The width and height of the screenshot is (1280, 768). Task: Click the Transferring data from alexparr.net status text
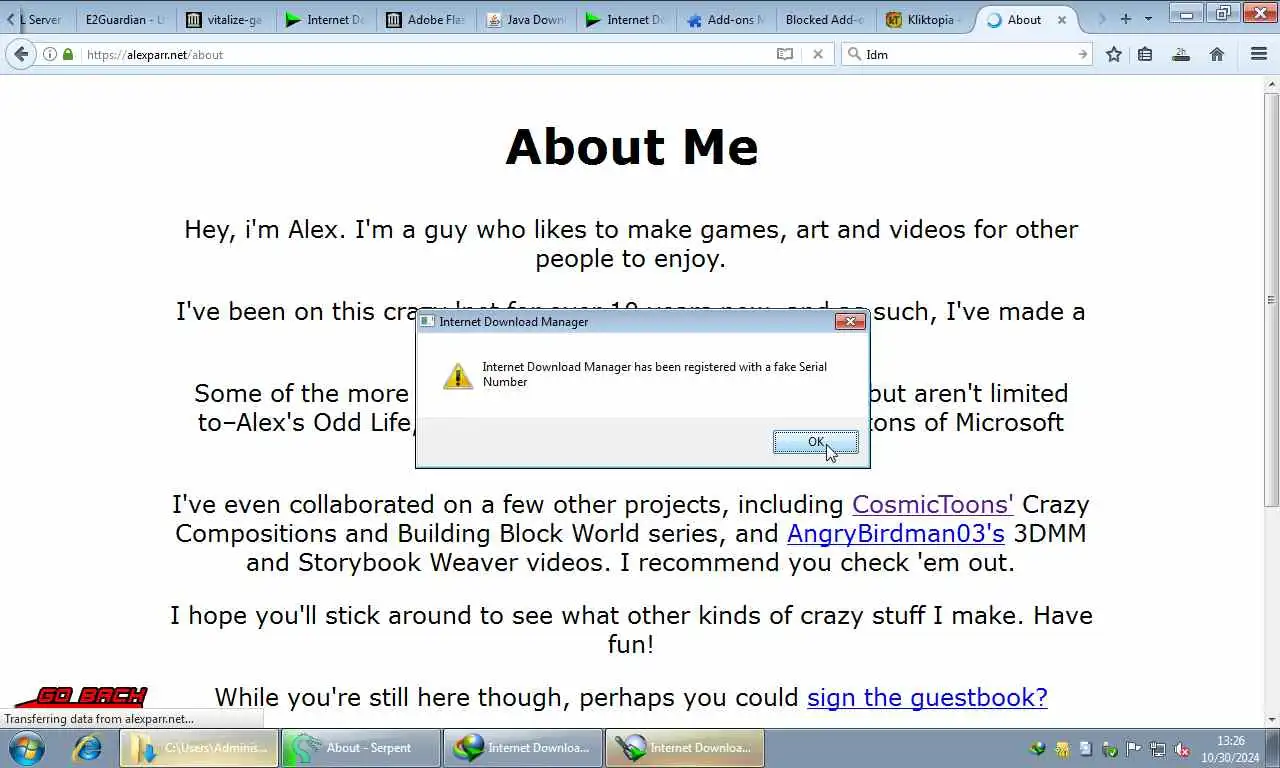tap(99, 719)
